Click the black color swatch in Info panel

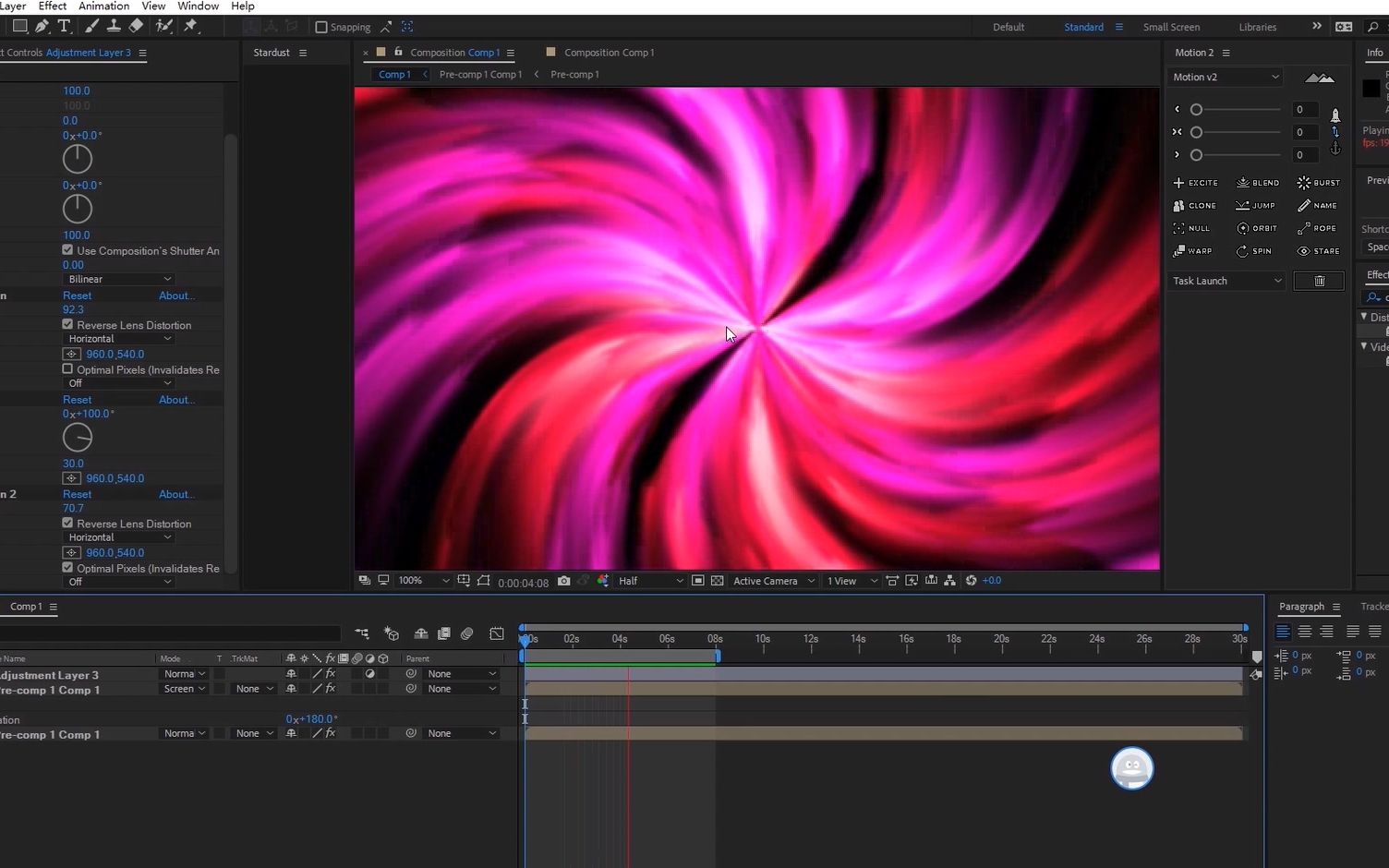1371,89
